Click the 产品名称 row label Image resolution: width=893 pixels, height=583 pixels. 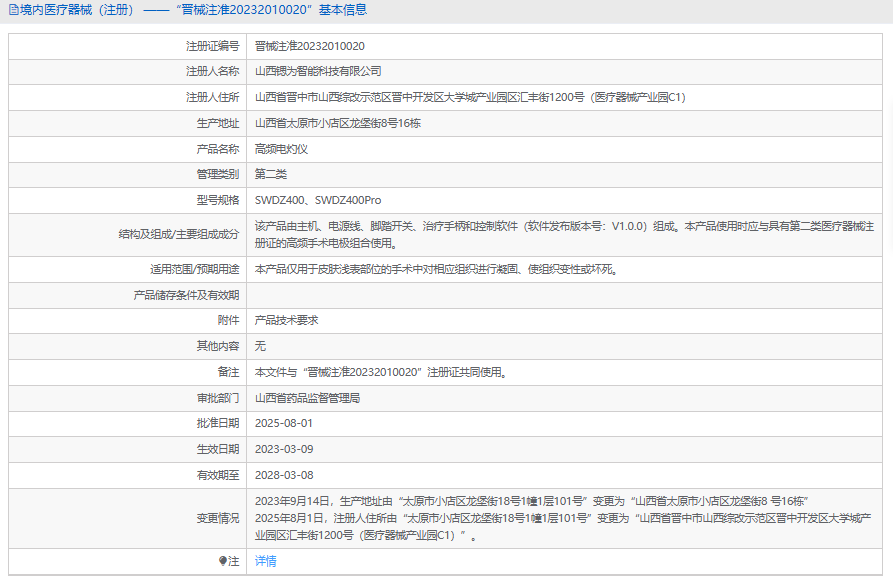[218, 149]
